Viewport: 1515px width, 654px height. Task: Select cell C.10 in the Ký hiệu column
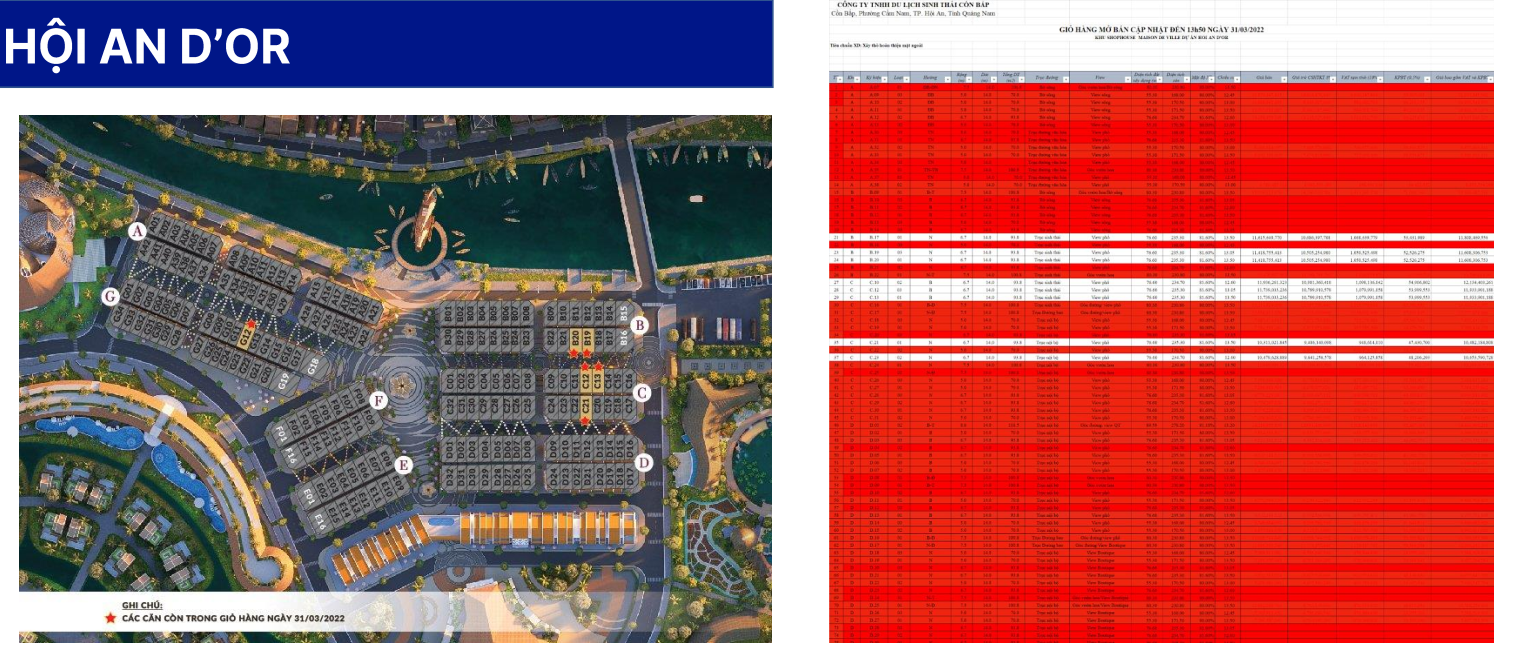click(875, 283)
